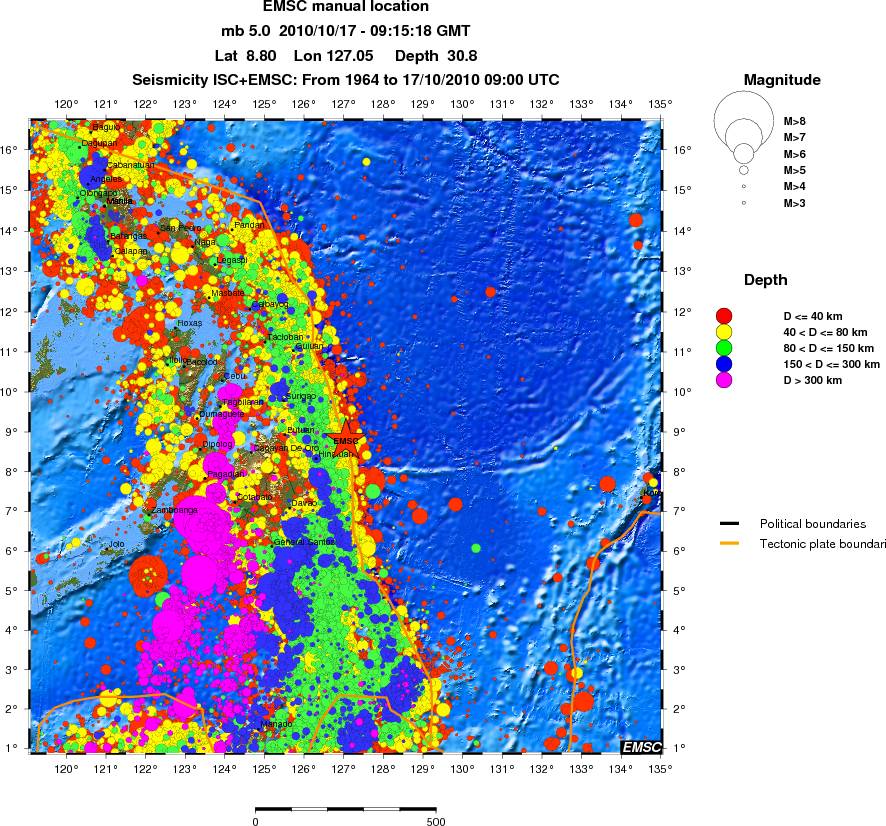Click the Pandan town label
This screenshot has height=826, width=886.
tap(249, 225)
